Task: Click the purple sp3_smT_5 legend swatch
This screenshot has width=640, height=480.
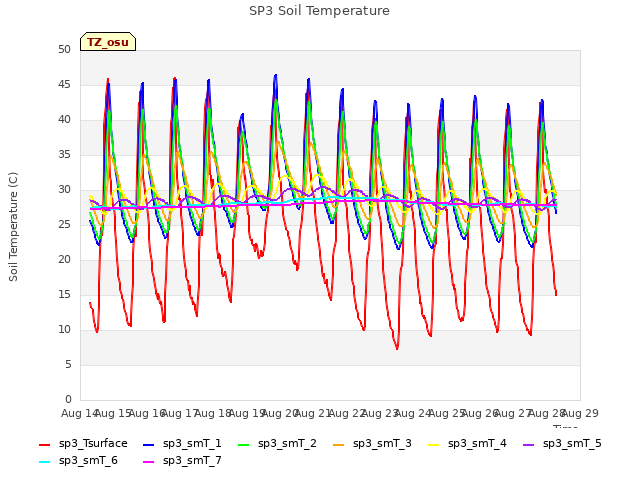Action: (x=529, y=444)
